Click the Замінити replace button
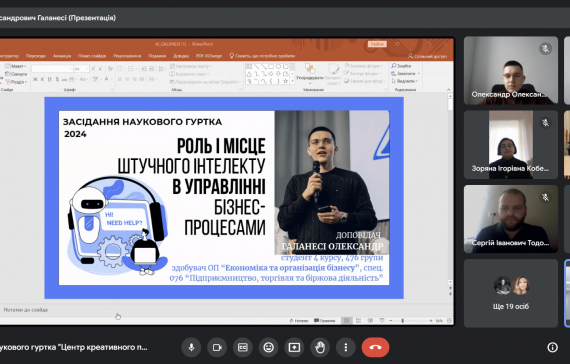 [x=406, y=73]
